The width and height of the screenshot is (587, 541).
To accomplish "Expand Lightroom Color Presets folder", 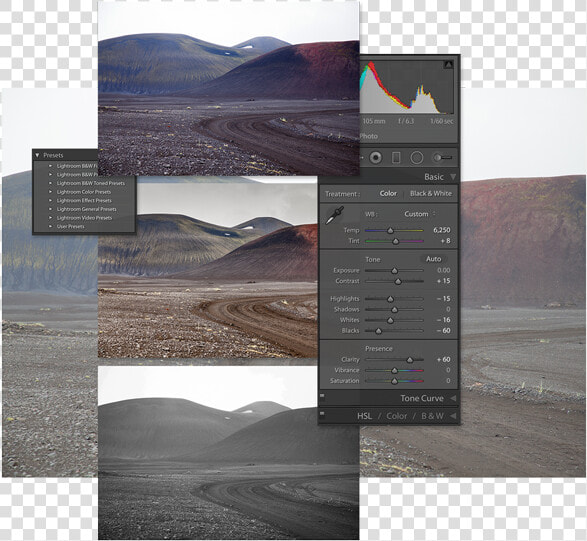I will tap(51, 192).
